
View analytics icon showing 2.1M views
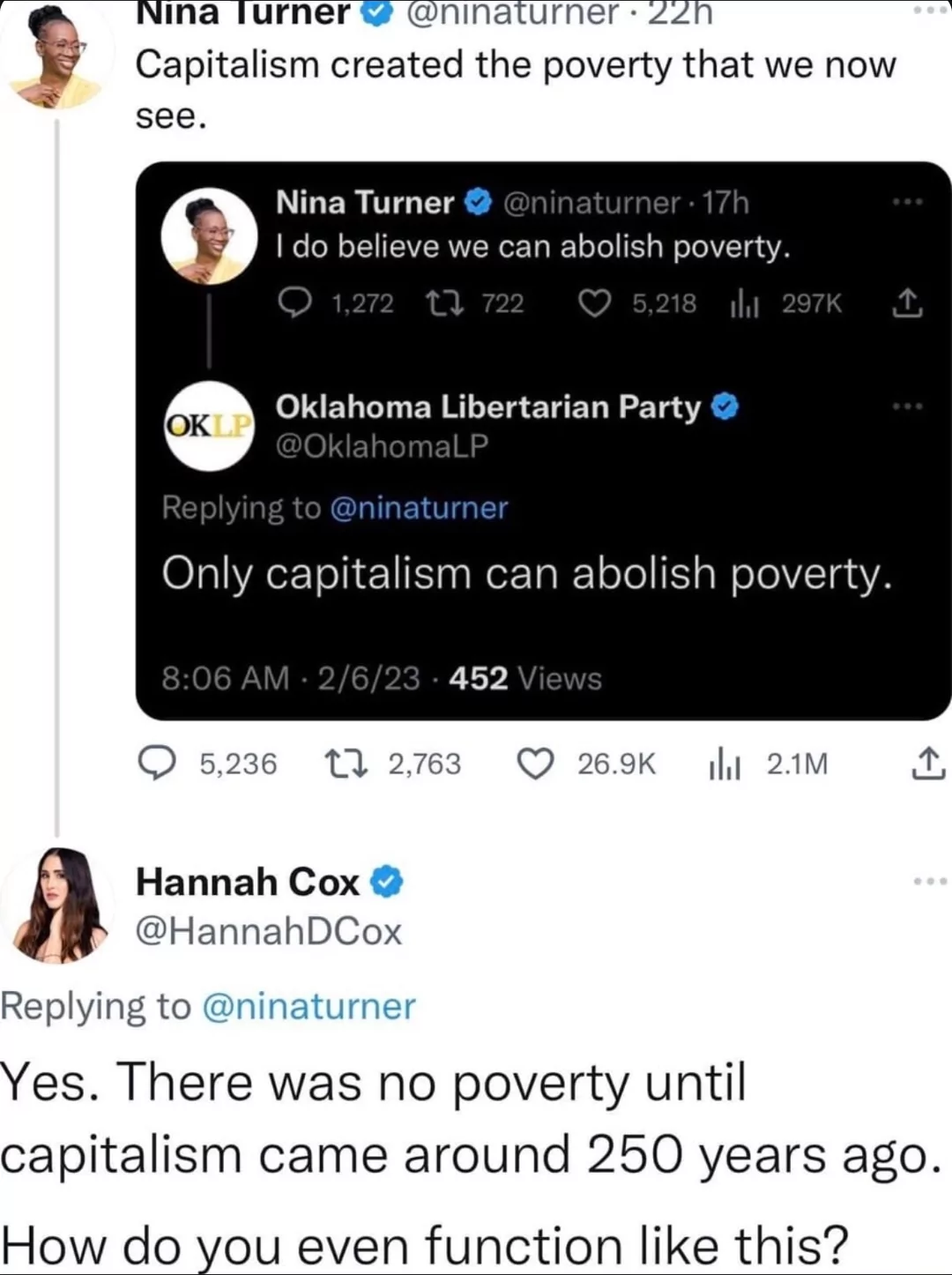[724, 764]
